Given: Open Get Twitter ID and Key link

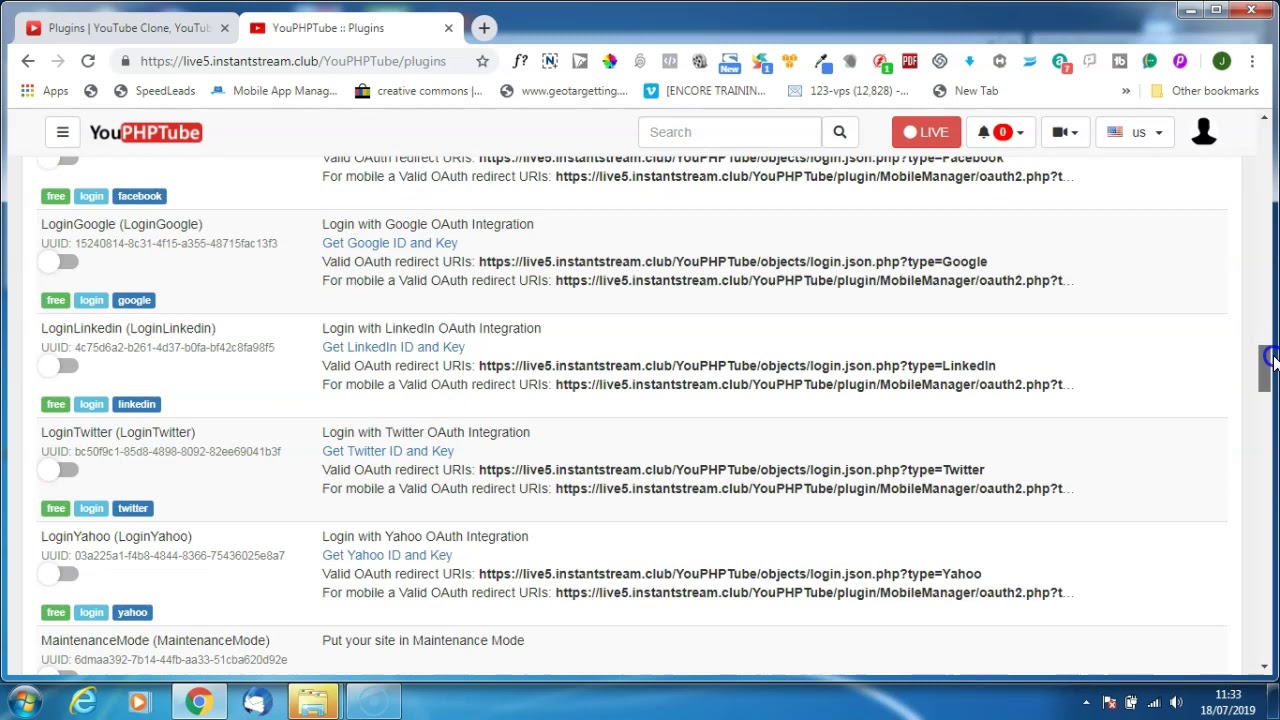Looking at the screenshot, I should point(388,451).
